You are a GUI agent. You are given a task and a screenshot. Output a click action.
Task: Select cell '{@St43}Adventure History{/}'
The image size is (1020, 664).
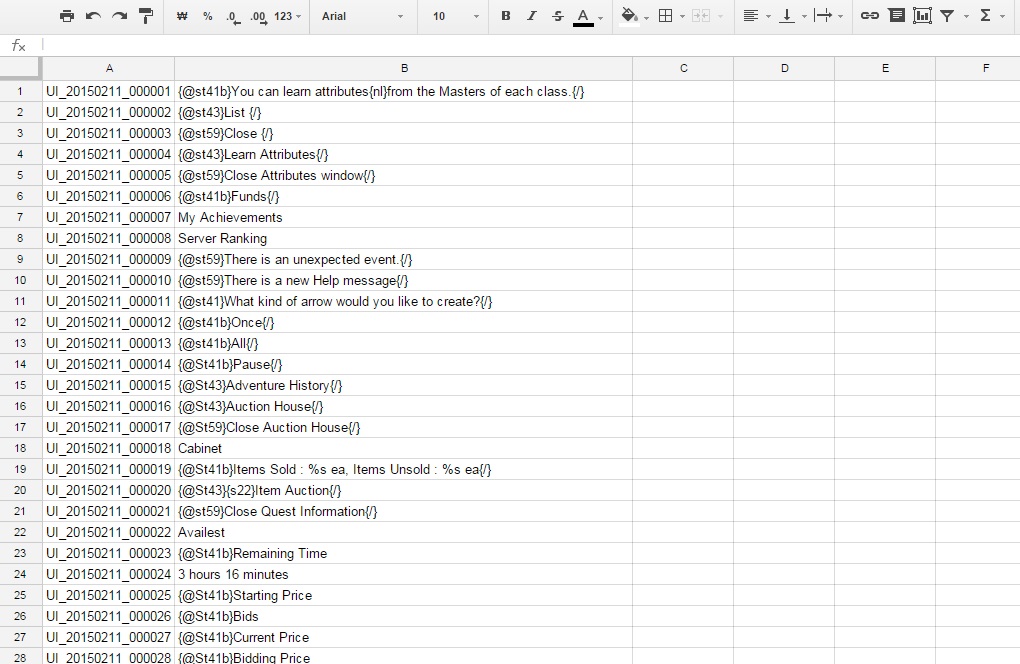(x=404, y=386)
